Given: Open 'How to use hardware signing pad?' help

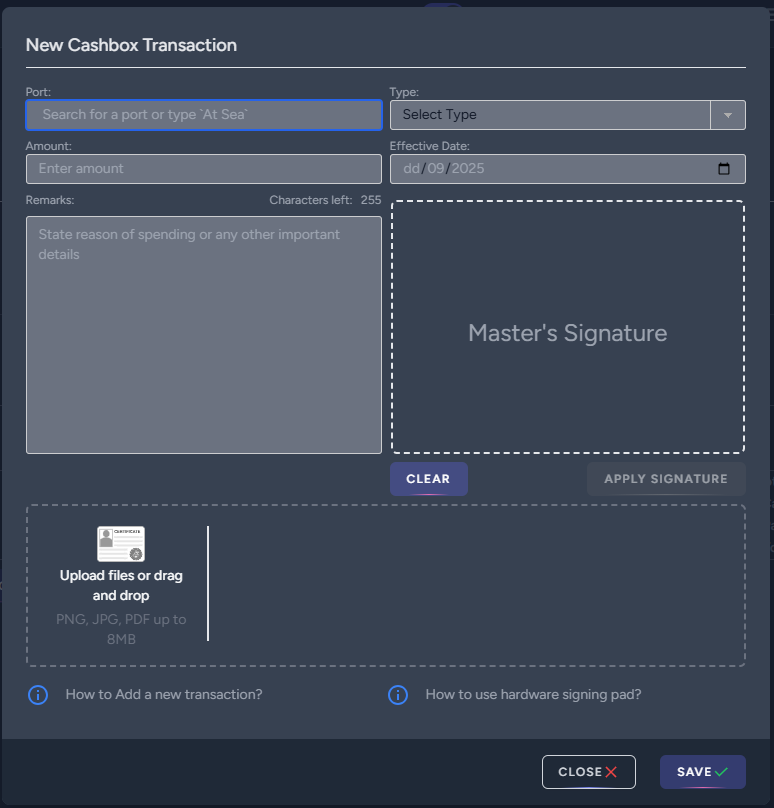Looking at the screenshot, I should (533, 695).
